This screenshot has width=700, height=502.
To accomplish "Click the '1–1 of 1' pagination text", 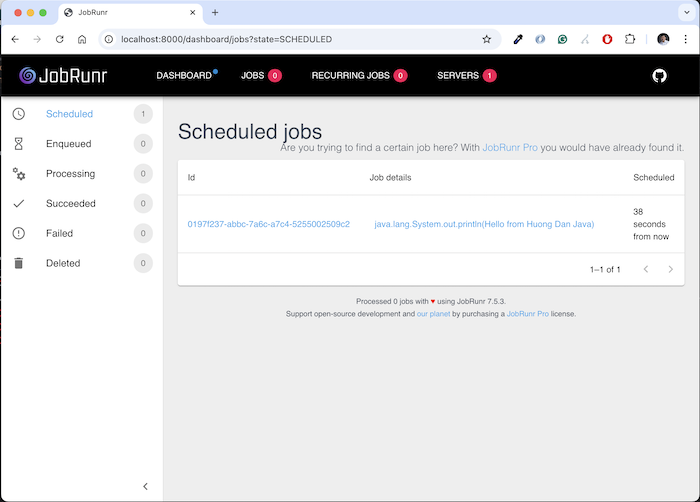I will click(605, 270).
